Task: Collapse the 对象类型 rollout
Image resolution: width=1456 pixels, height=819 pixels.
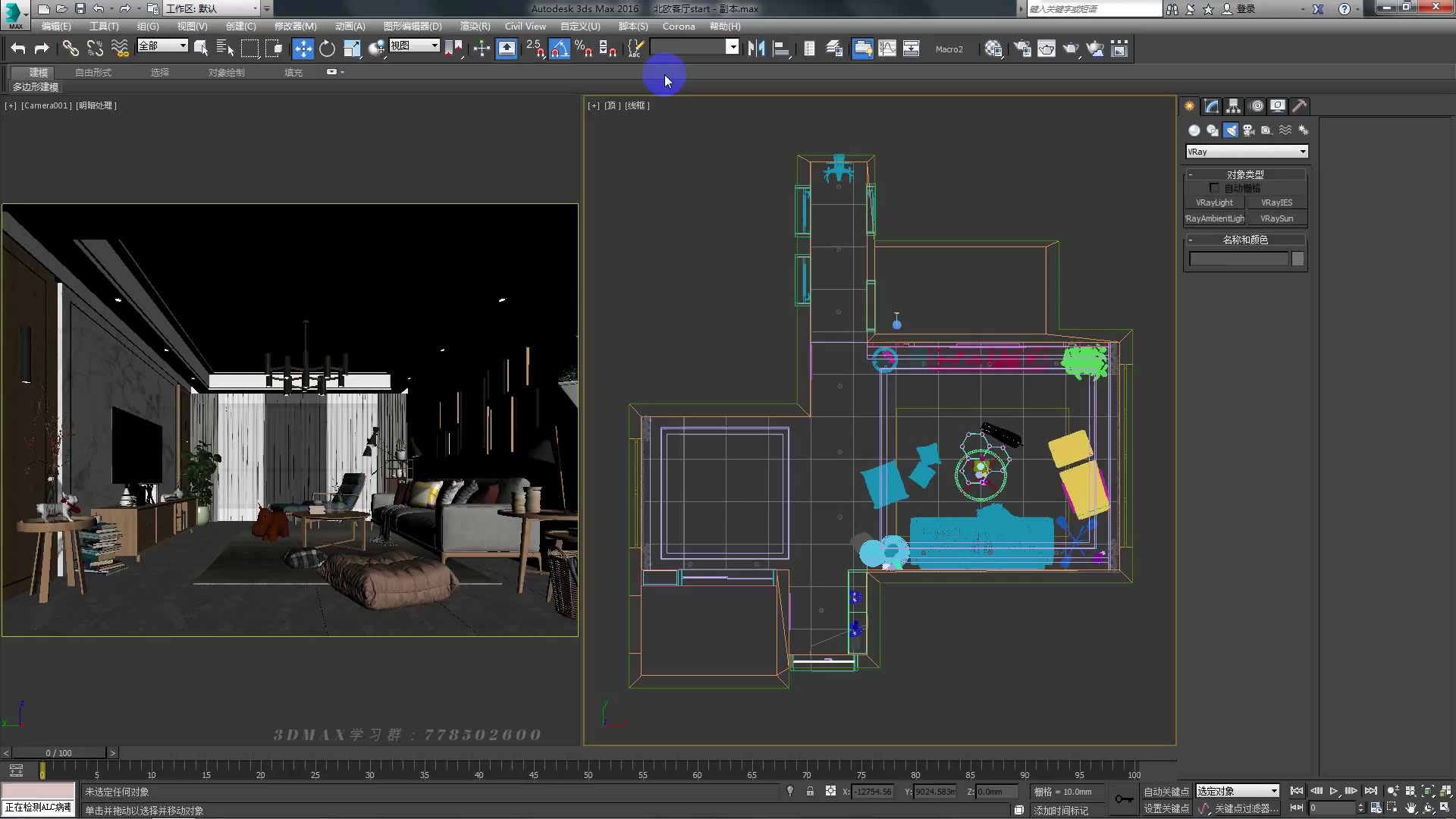Action: (x=1245, y=174)
